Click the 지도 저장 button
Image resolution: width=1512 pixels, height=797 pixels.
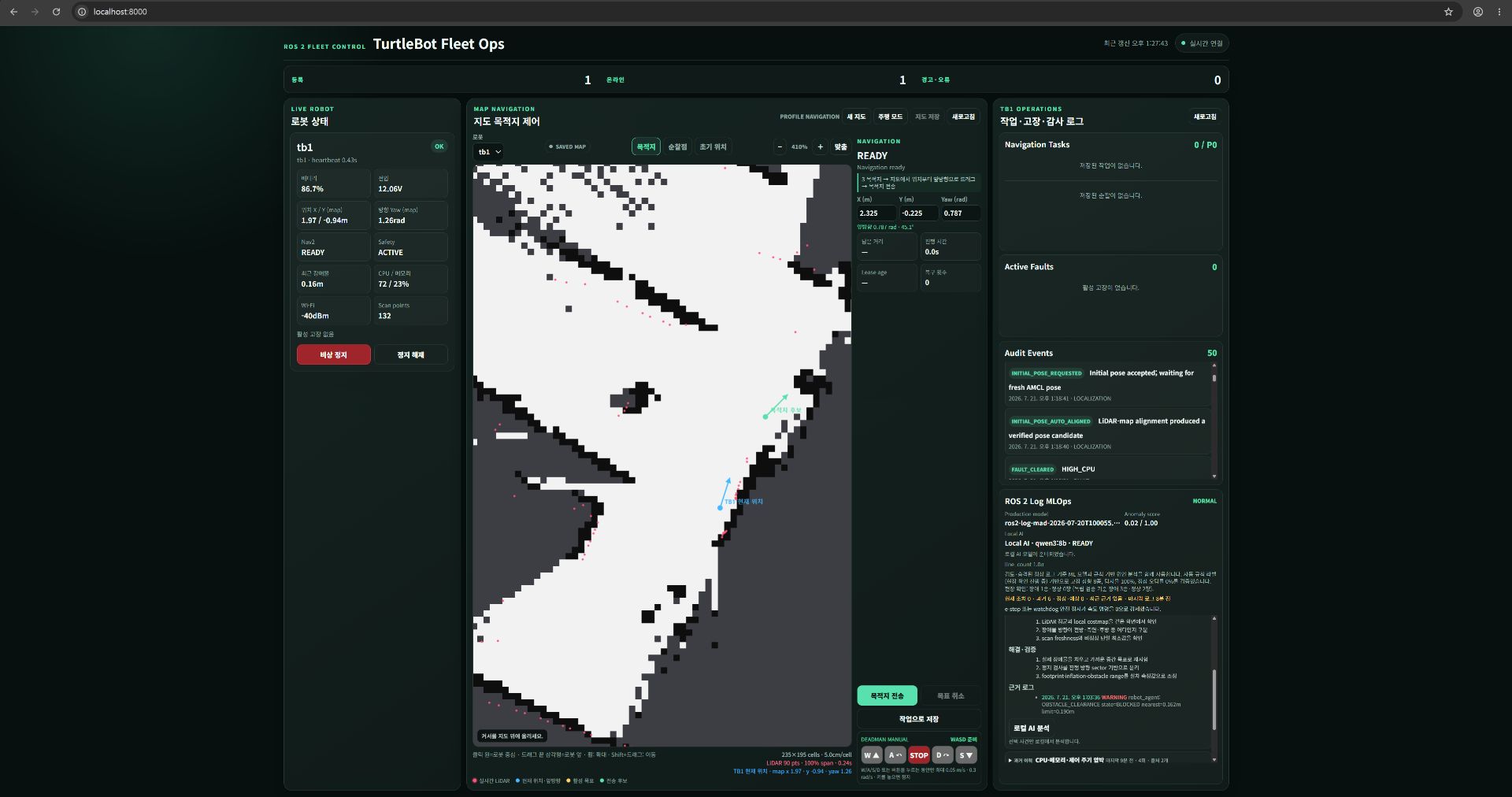click(927, 117)
